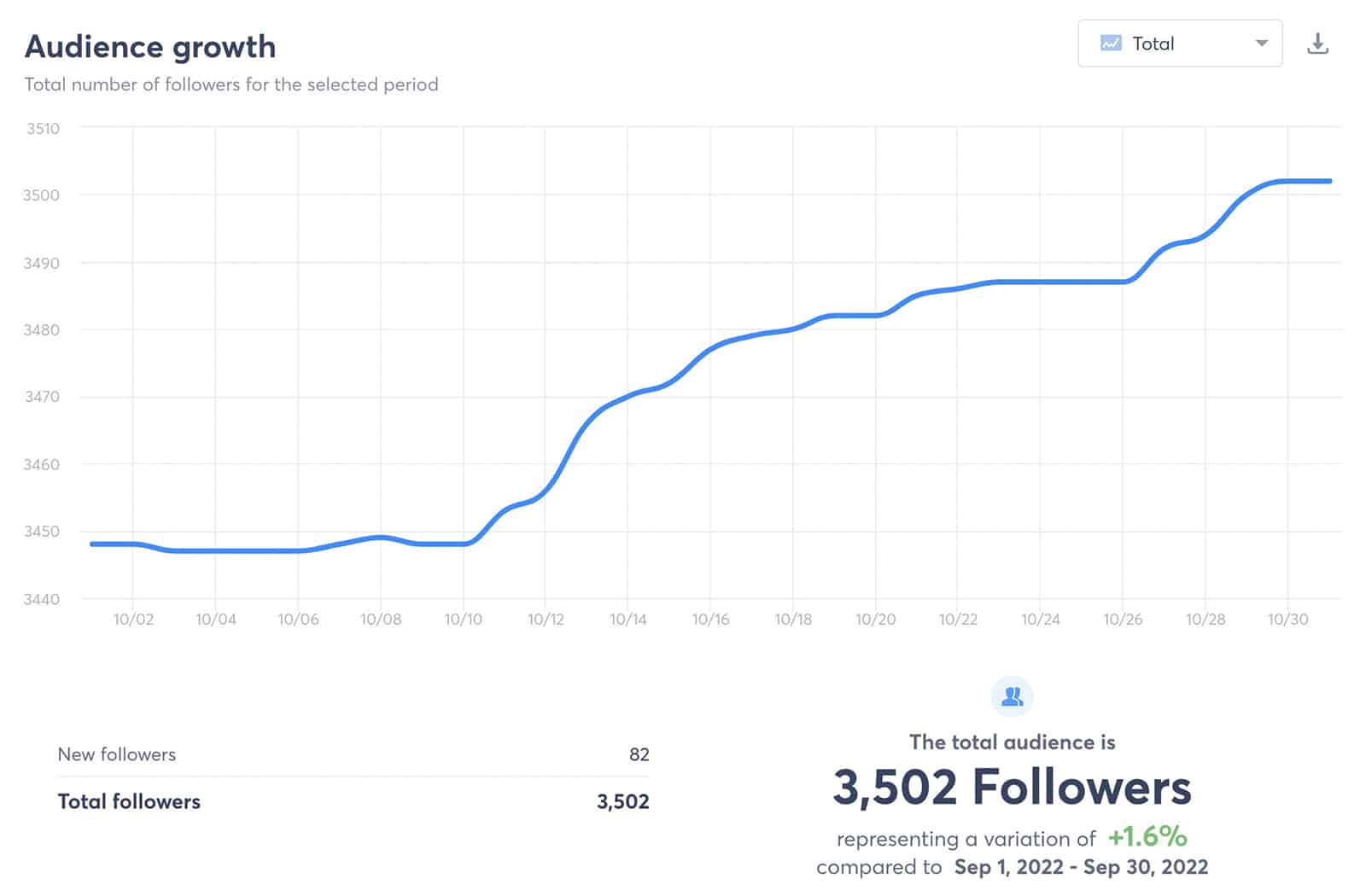Click the 3450 y-axis value
The width and height of the screenshot is (1366, 896).
pyautogui.click(x=42, y=532)
